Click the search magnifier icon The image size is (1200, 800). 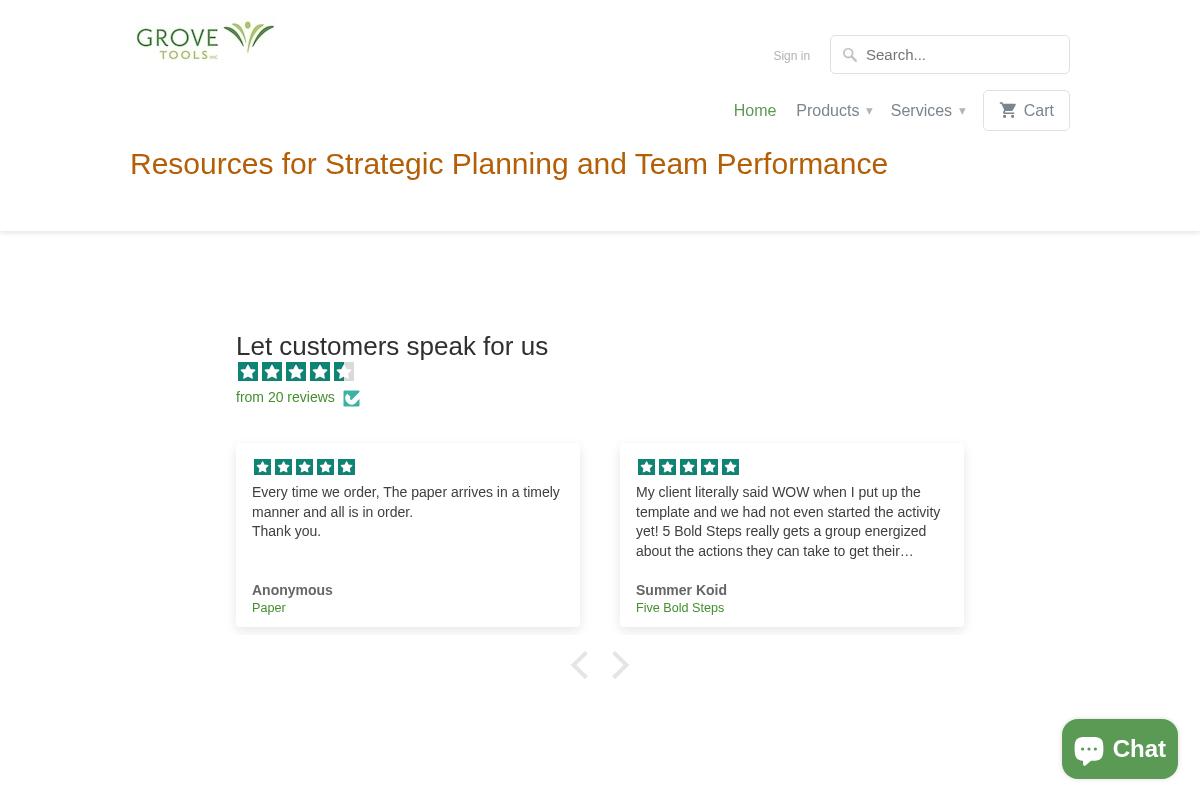coord(850,55)
